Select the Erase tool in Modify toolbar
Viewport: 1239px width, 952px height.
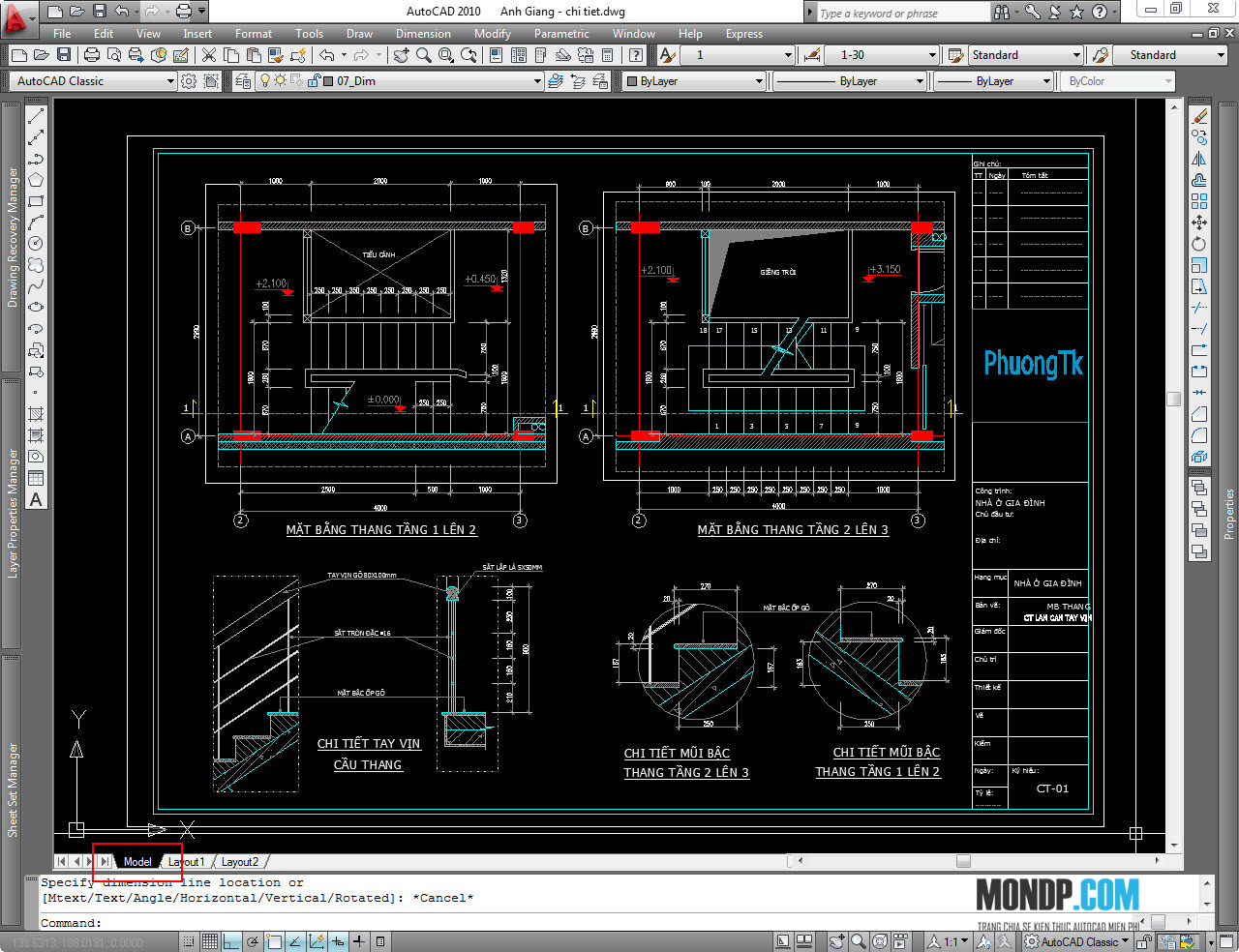1199,116
